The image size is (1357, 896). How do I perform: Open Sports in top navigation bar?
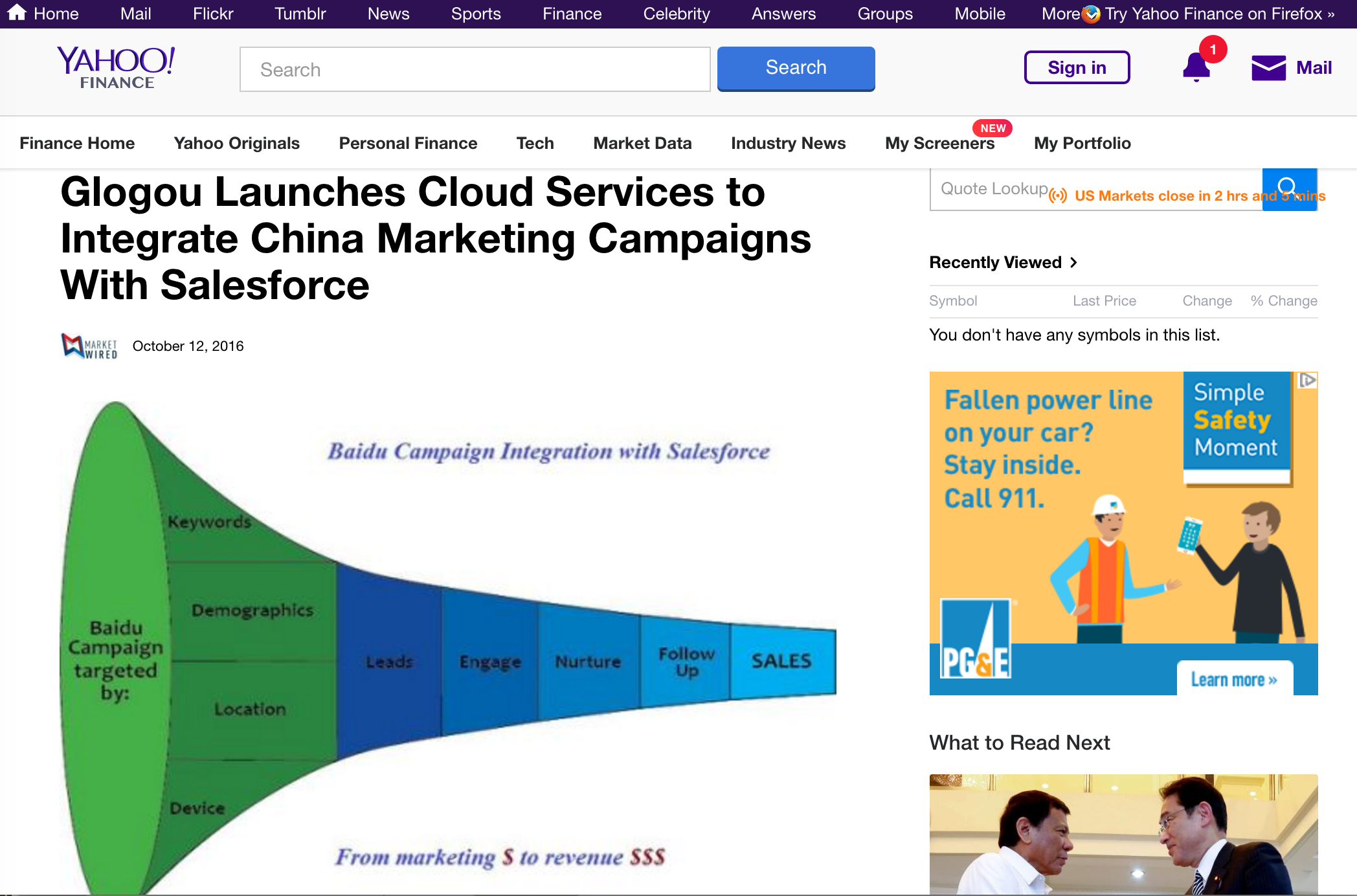[x=476, y=14]
